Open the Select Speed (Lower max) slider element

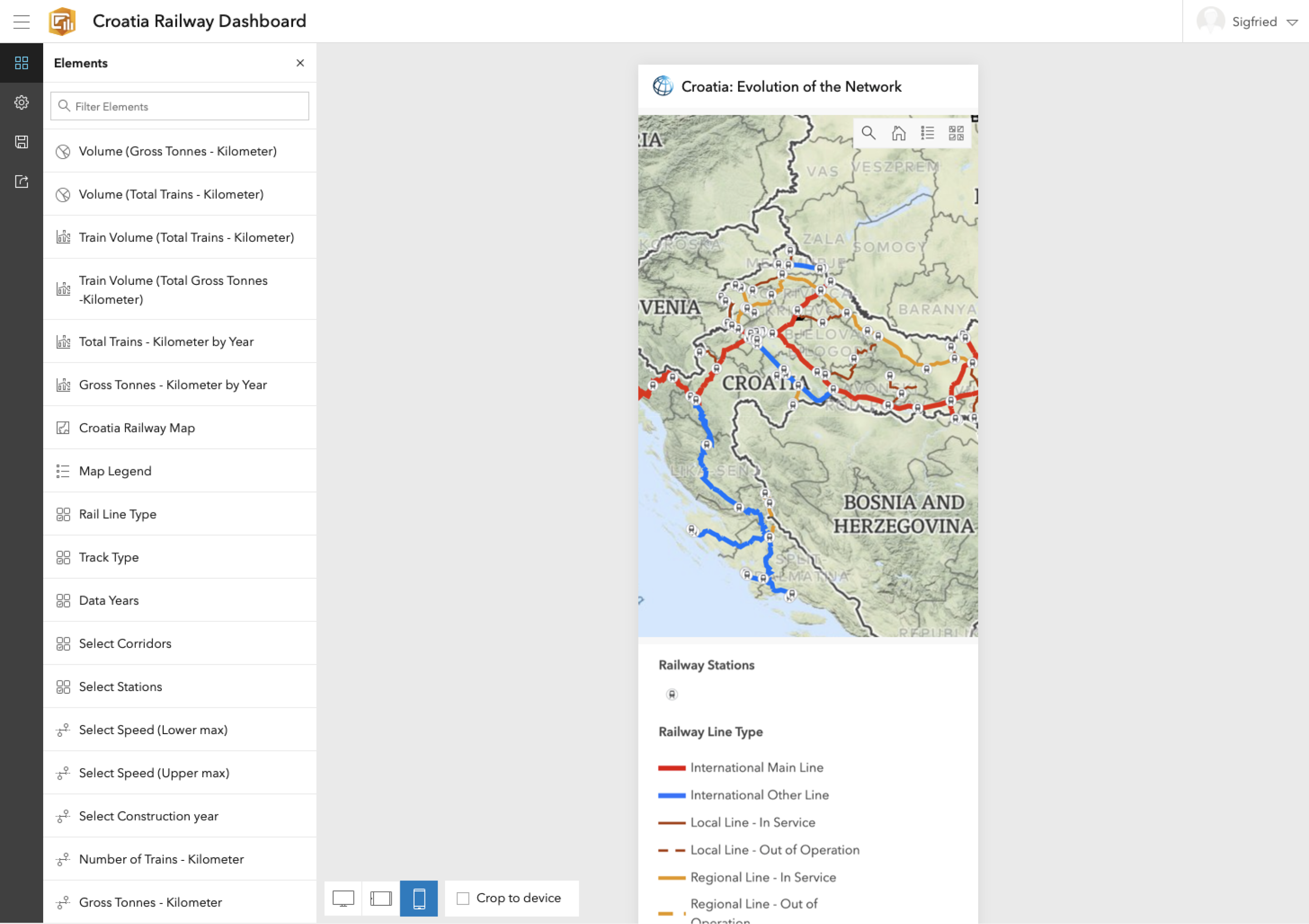(153, 730)
